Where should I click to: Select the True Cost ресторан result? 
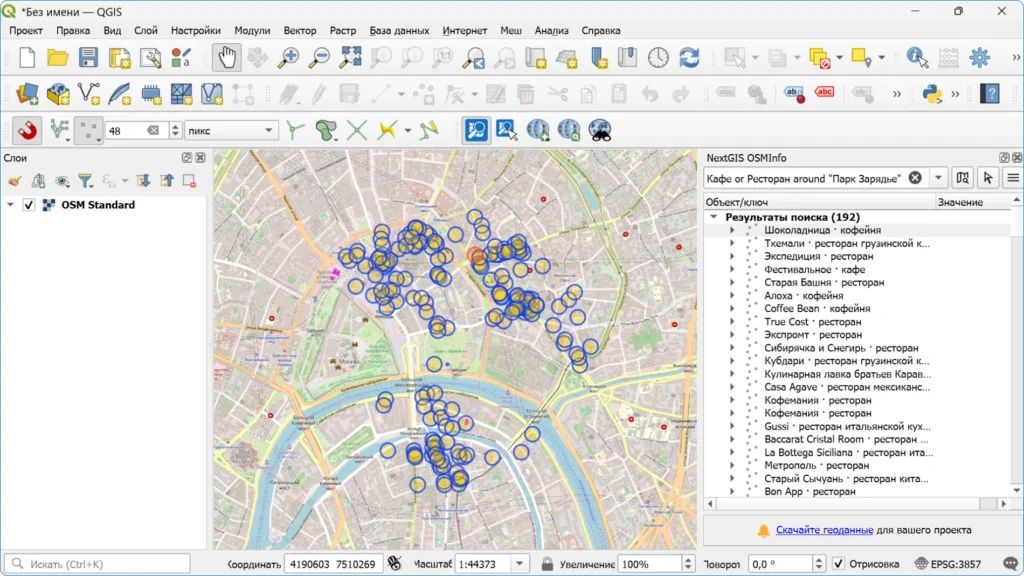812,321
